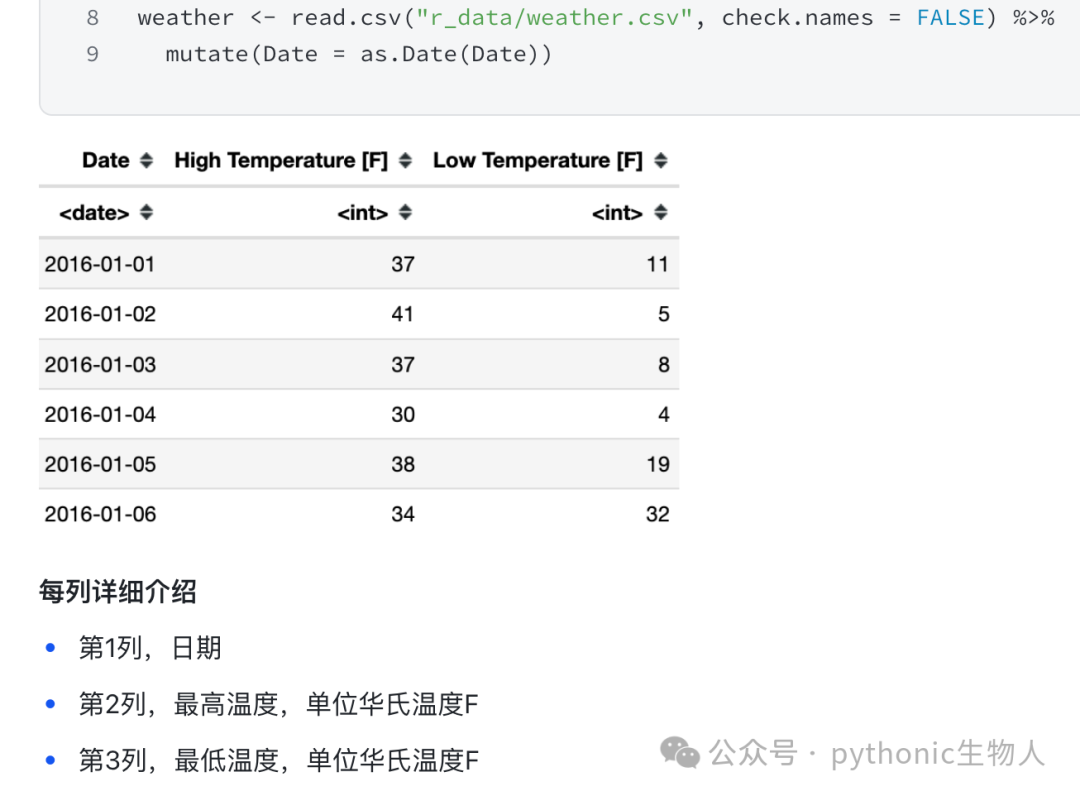This screenshot has height=796, width=1080.
Task: Click the High Temperature [F] header text
Action: coord(281,160)
